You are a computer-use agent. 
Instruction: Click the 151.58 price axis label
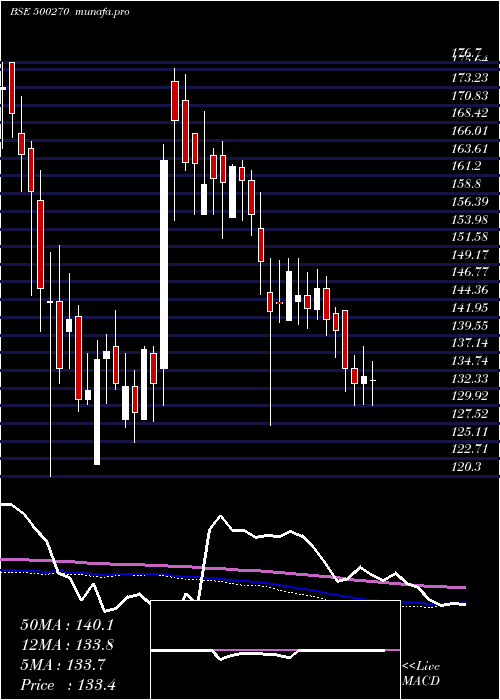coord(470,237)
